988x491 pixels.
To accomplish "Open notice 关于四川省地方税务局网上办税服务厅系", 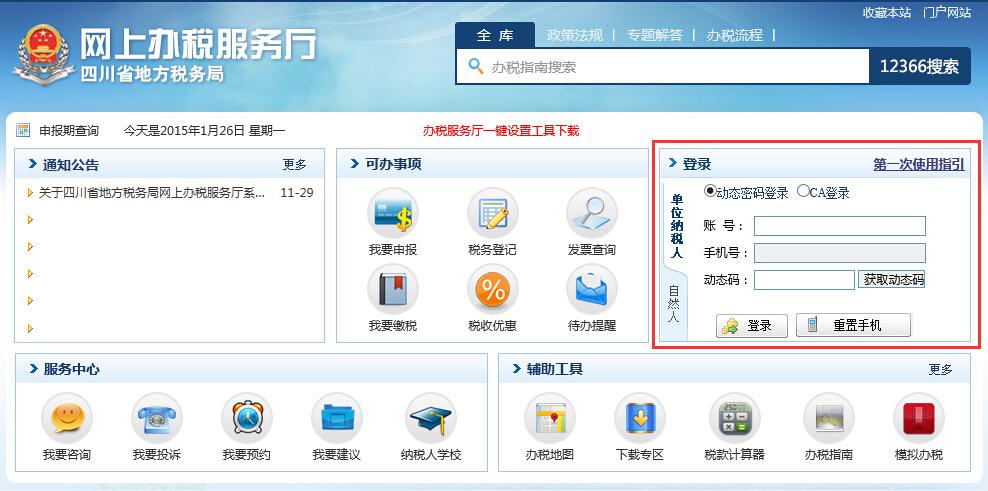I will [152, 193].
